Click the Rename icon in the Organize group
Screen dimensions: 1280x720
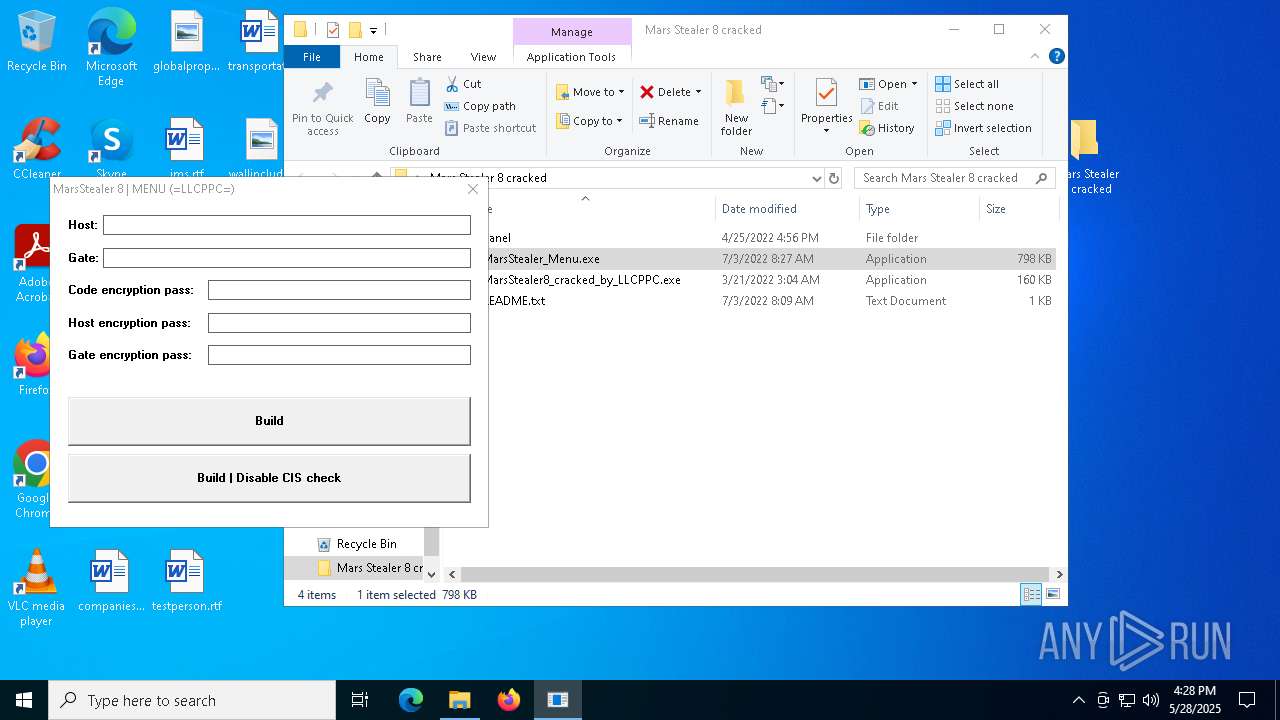[647, 121]
